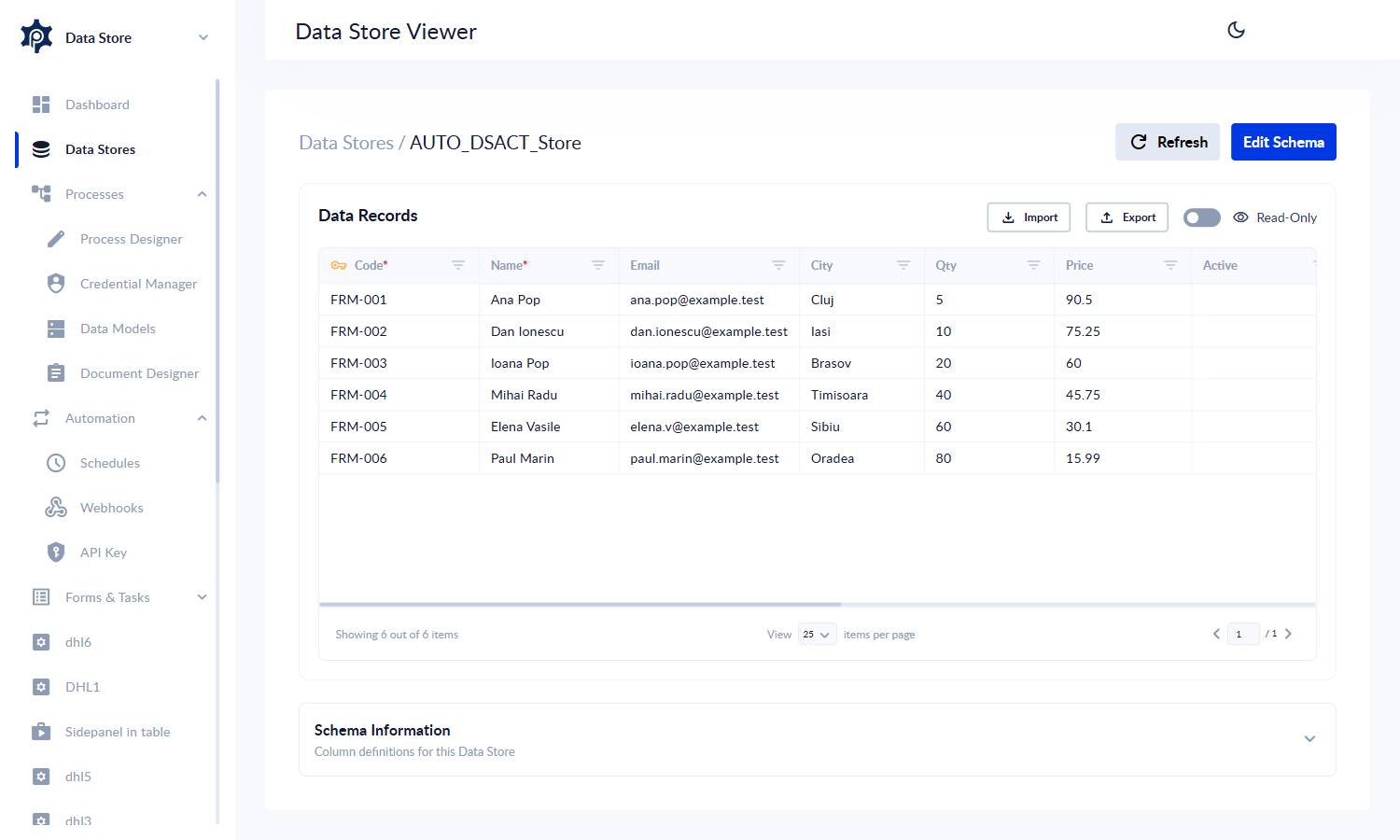Screen dimensions: 1400x840
Task: Follow the Data Stores breadcrumb link
Action: tap(346, 143)
